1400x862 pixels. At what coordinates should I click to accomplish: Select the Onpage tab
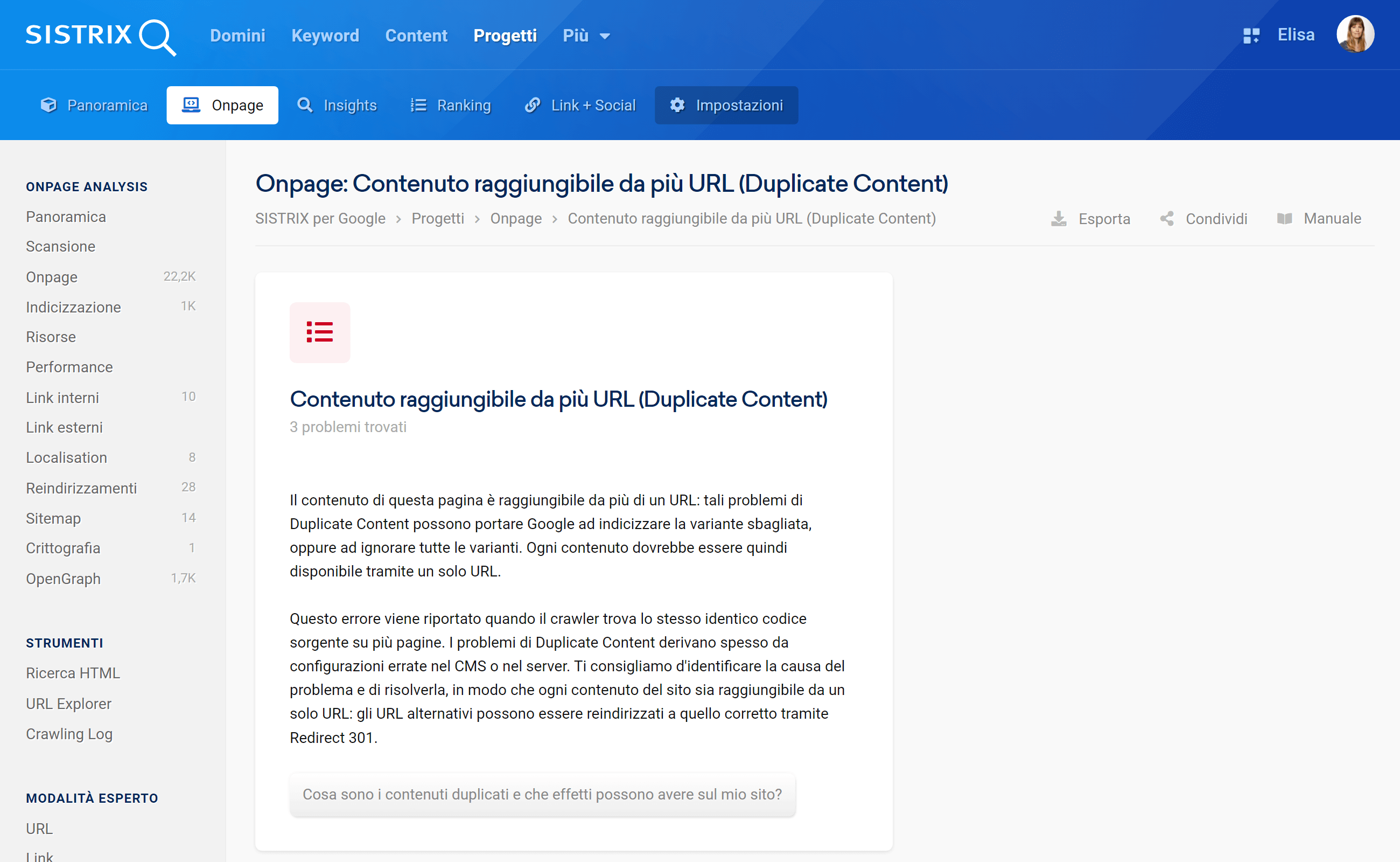tap(222, 105)
